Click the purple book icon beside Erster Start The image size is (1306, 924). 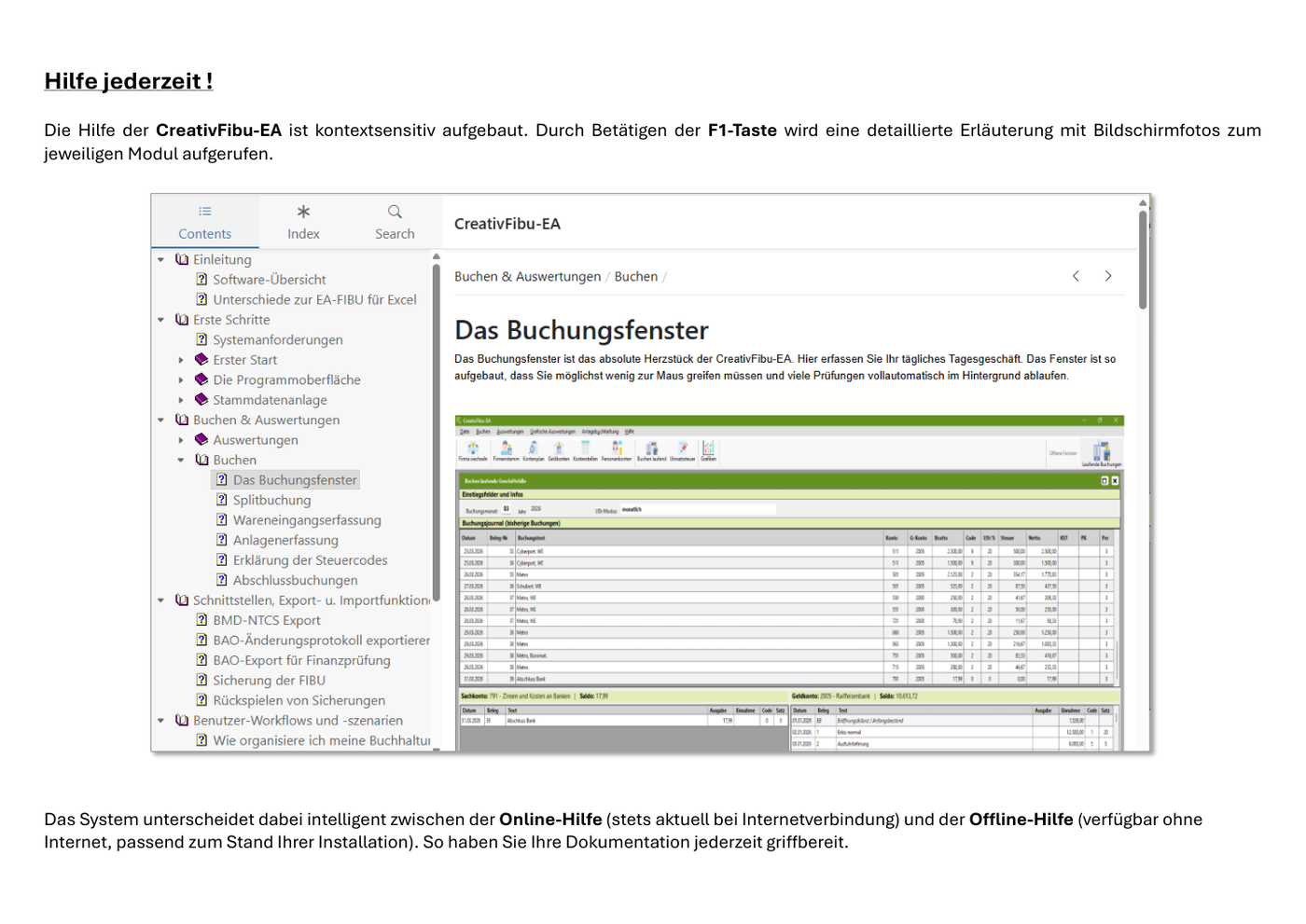201,359
